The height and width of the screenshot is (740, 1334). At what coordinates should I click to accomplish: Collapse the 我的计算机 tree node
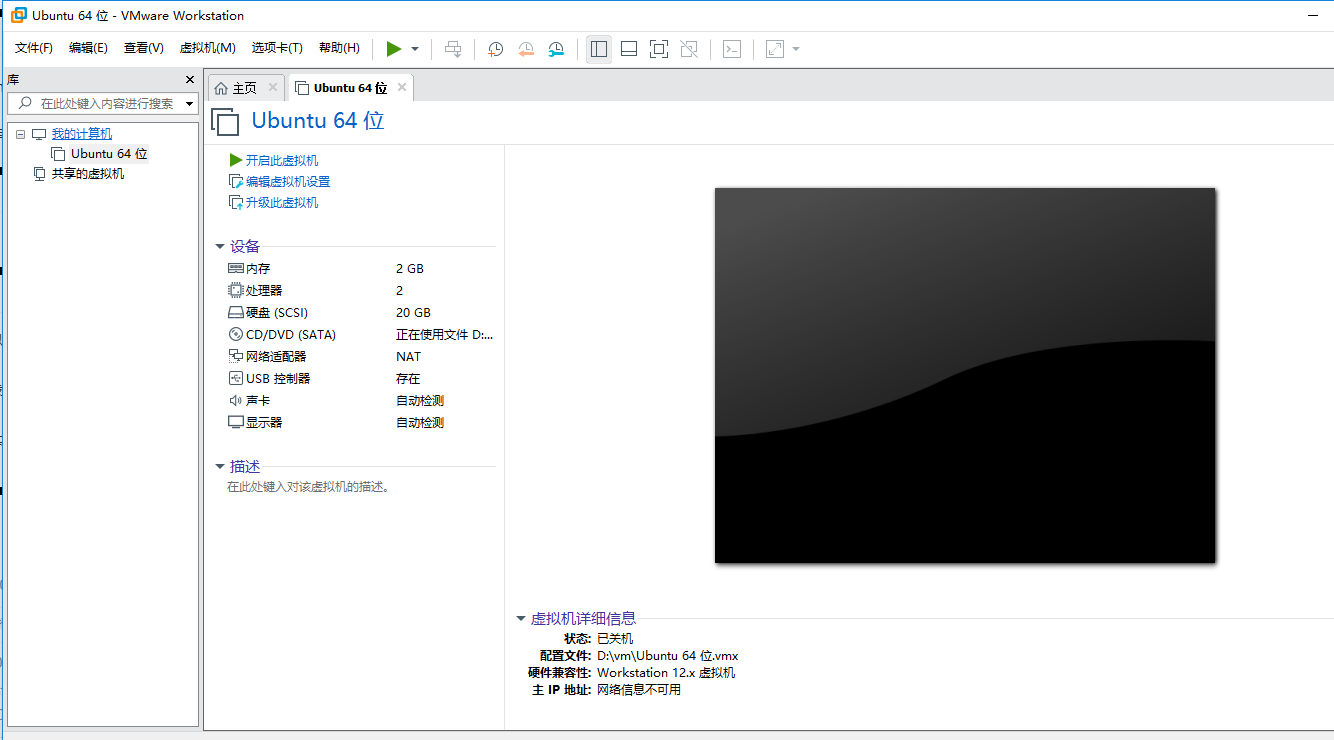pos(20,134)
